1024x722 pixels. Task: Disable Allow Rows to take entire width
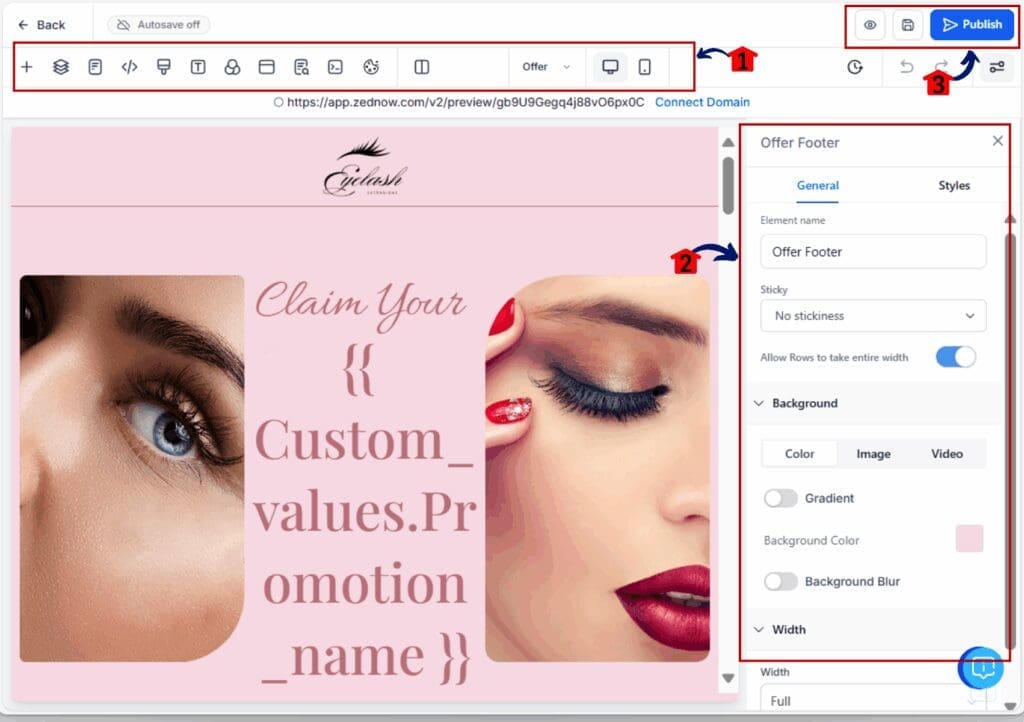955,357
